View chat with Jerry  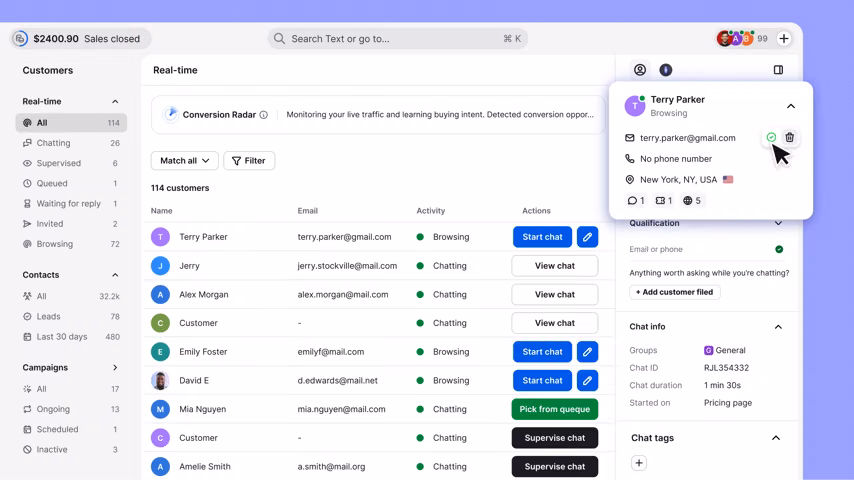[x=554, y=266]
